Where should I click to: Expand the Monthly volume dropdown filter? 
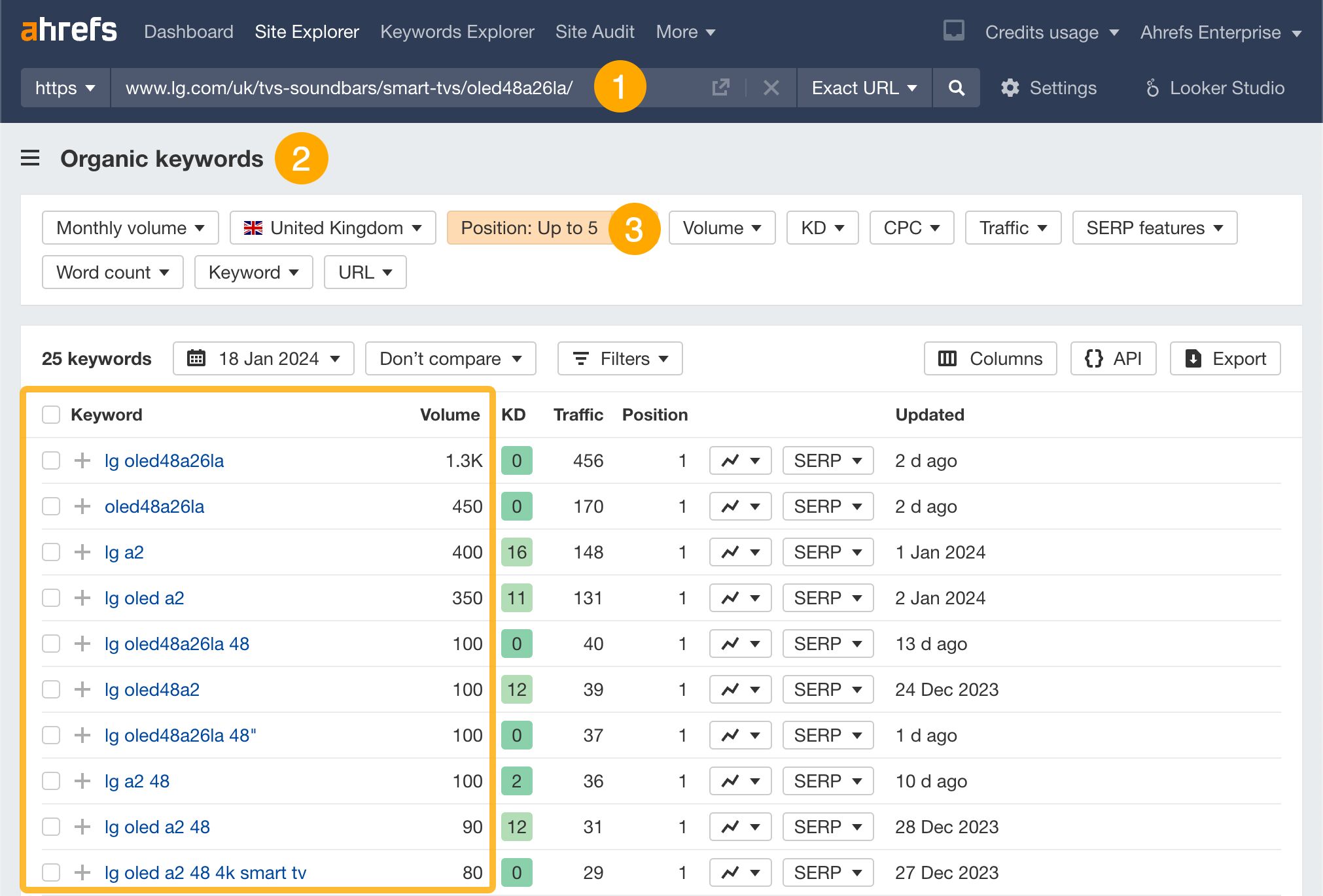point(130,227)
